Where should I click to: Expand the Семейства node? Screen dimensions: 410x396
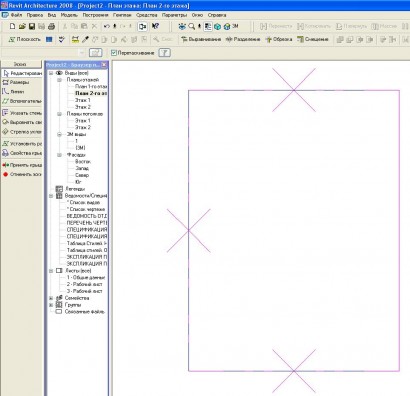point(51,298)
